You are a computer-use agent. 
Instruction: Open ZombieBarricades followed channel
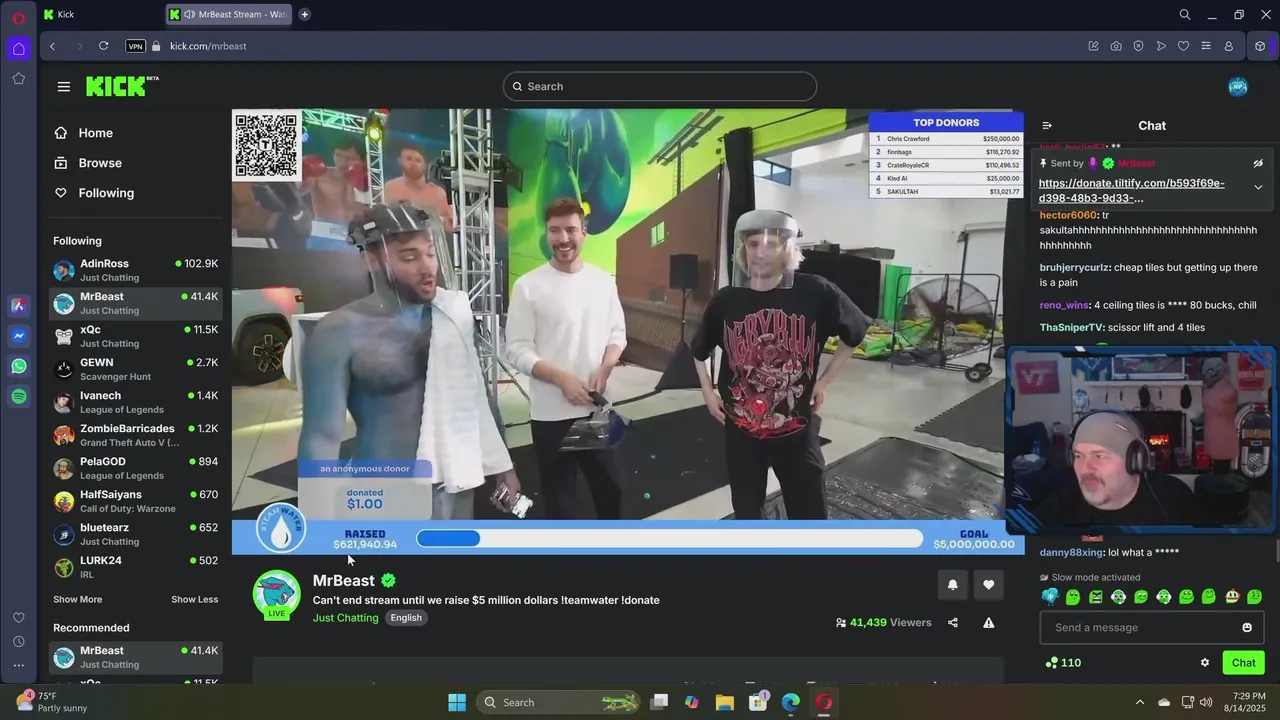[136, 436]
